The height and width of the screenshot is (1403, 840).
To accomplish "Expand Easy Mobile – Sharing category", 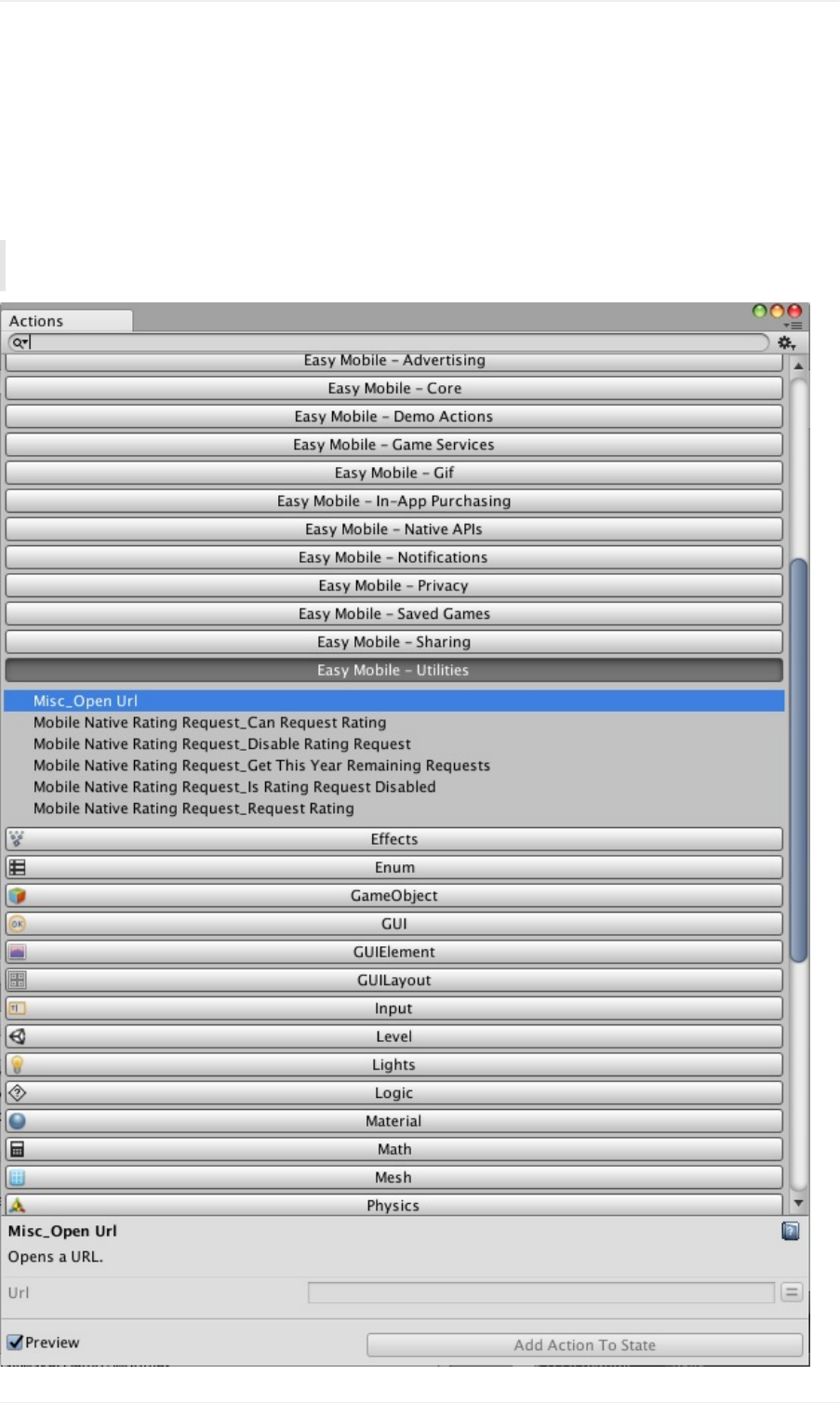I will (x=394, y=642).
